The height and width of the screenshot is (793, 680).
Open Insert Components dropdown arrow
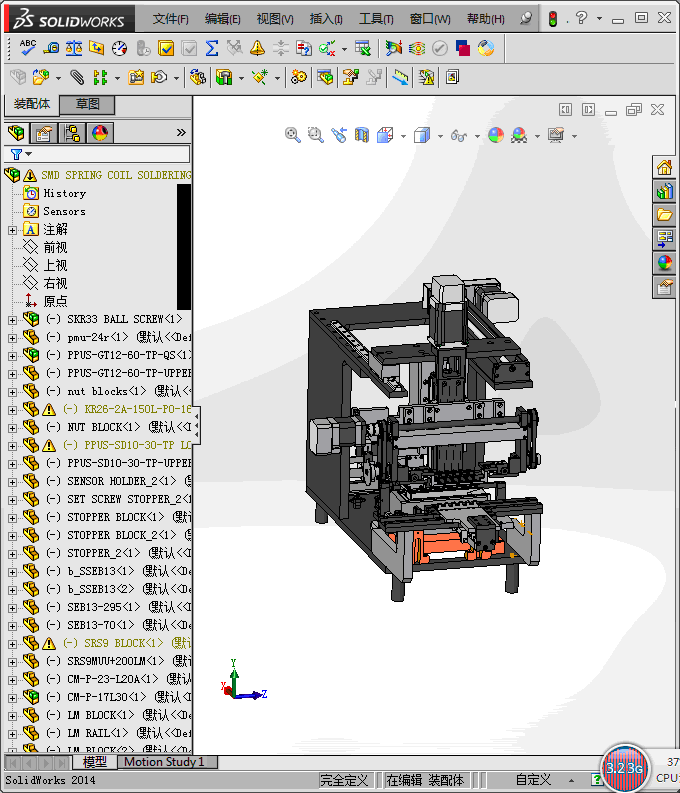tap(58, 78)
